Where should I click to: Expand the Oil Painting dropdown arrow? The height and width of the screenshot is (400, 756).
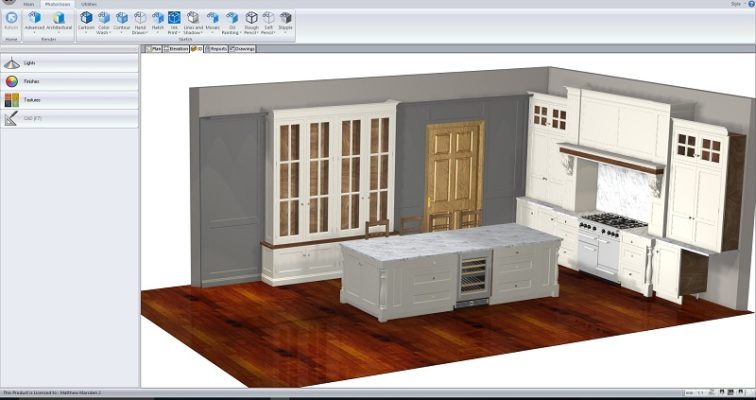coord(241,33)
